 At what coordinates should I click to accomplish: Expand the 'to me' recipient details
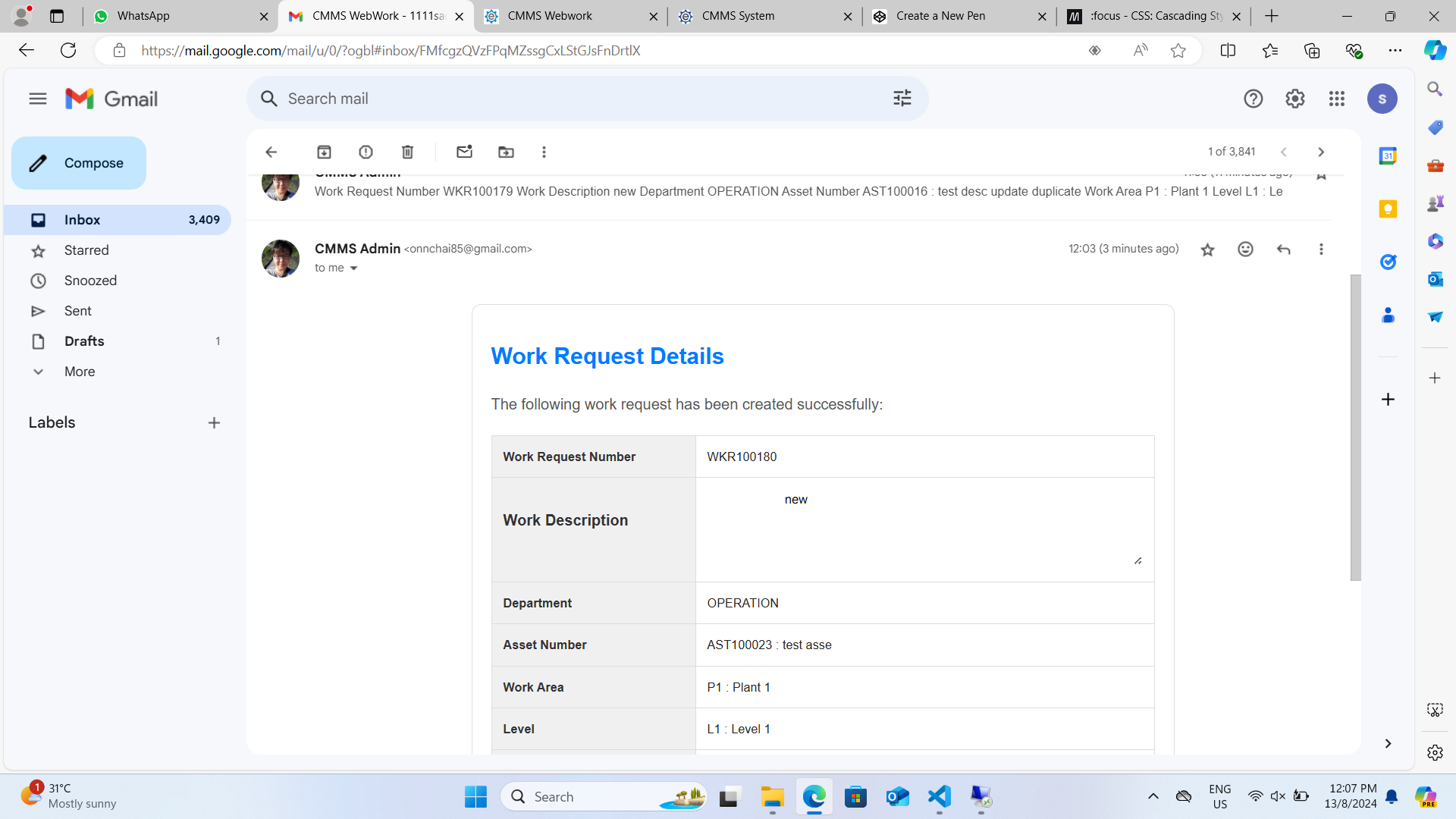pyautogui.click(x=353, y=268)
